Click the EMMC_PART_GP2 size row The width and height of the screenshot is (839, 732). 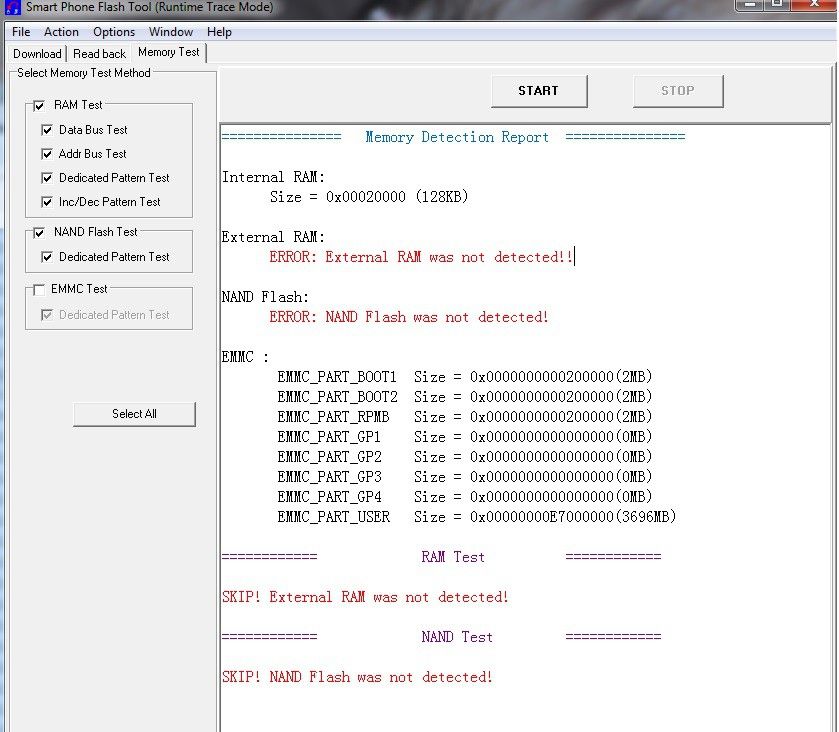[464, 457]
